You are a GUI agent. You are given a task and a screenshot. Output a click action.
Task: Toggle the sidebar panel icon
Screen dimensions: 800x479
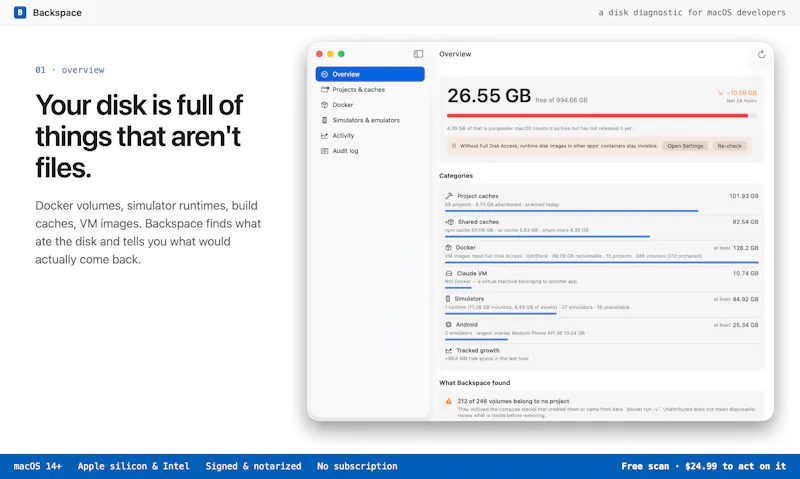[418, 54]
